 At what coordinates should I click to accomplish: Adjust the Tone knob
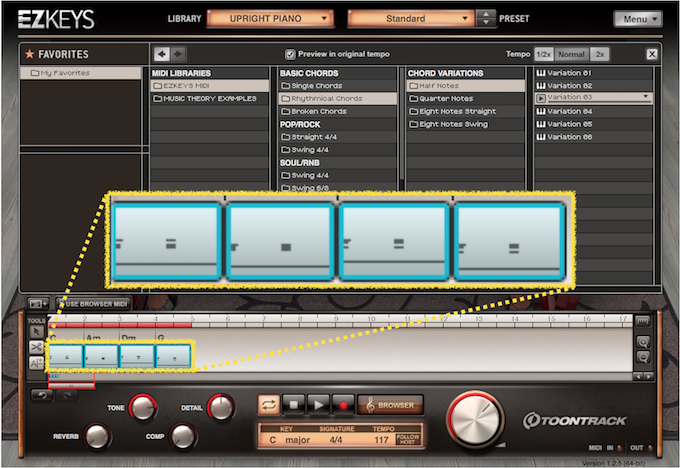point(143,408)
